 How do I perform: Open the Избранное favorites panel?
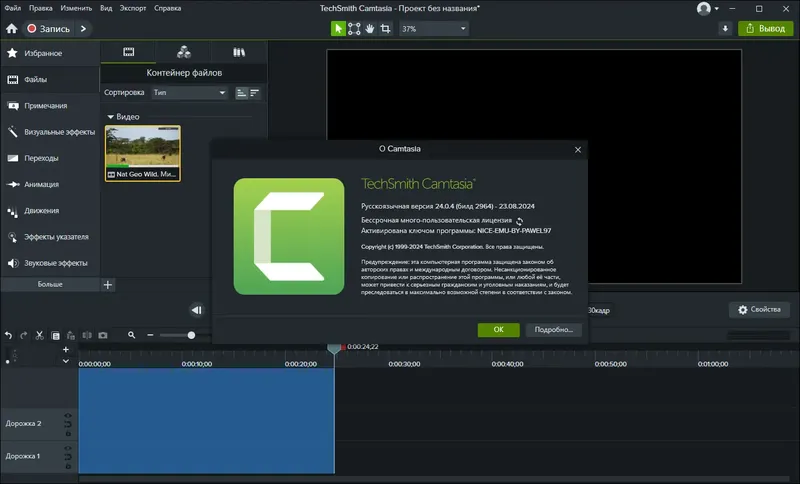pos(49,53)
